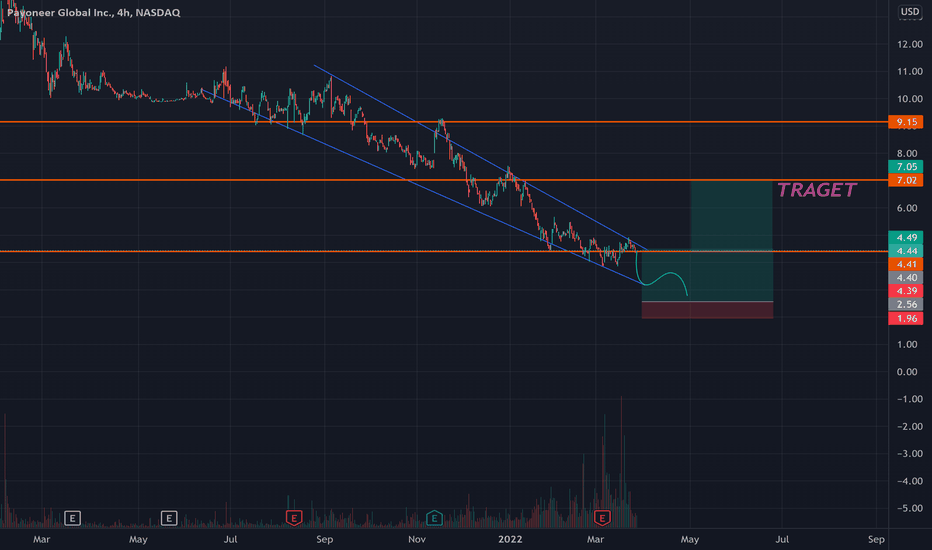Click the −5.00 price axis value
Screen dimensions: 932x550
[x=910, y=508]
